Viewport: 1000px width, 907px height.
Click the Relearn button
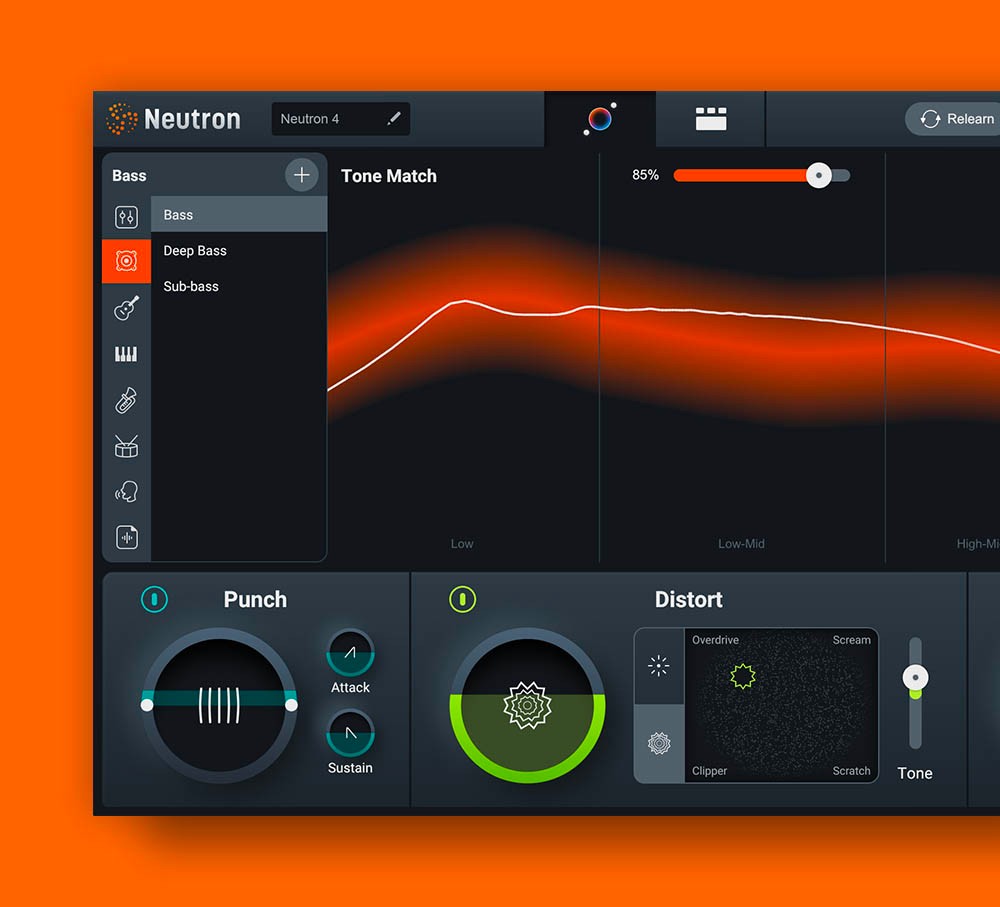point(955,119)
